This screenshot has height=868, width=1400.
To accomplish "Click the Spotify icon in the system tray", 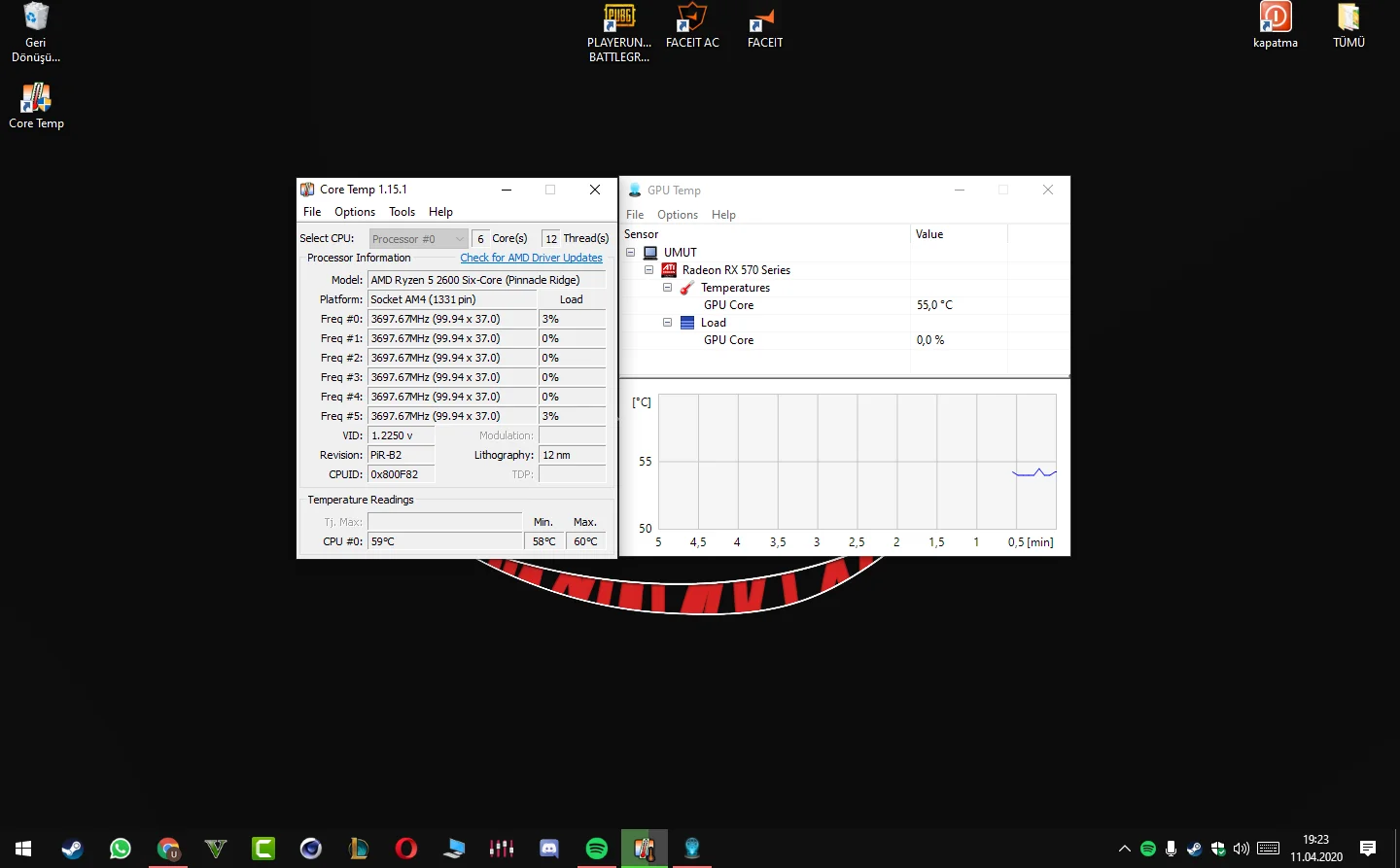I will (x=1148, y=849).
